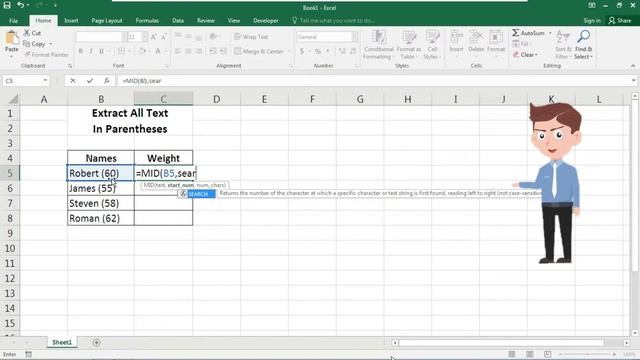Switch to the Insert tab

(71, 20)
